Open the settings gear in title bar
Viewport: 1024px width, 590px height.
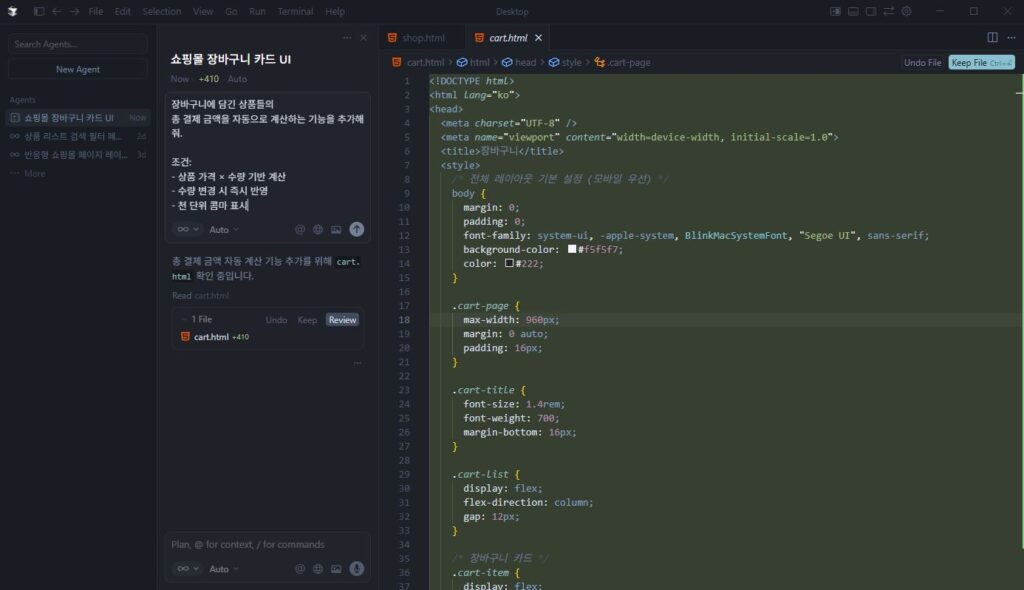pos(906,11)
